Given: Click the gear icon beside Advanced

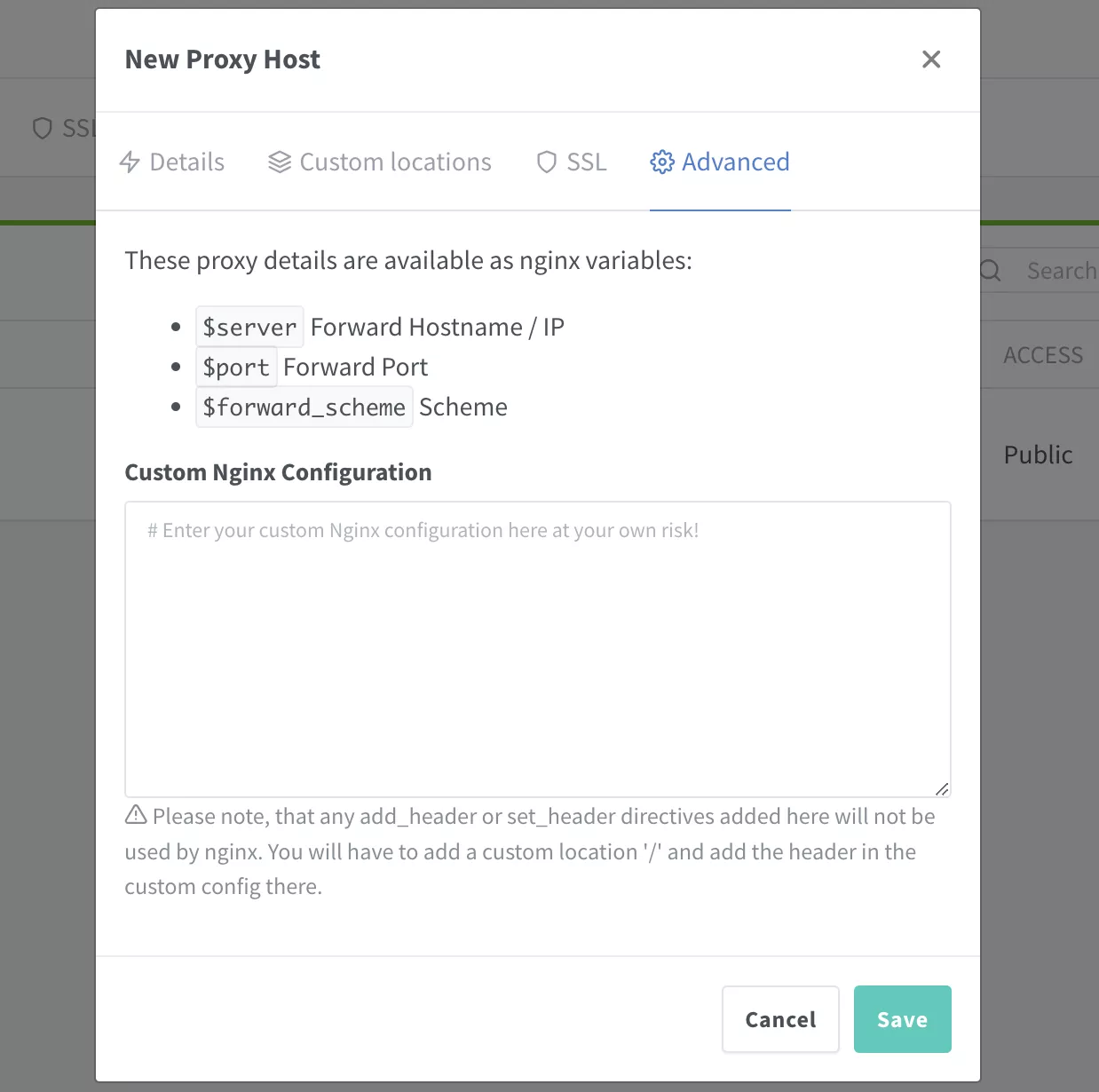Looking at the screenshot, I should coord(662,162).
